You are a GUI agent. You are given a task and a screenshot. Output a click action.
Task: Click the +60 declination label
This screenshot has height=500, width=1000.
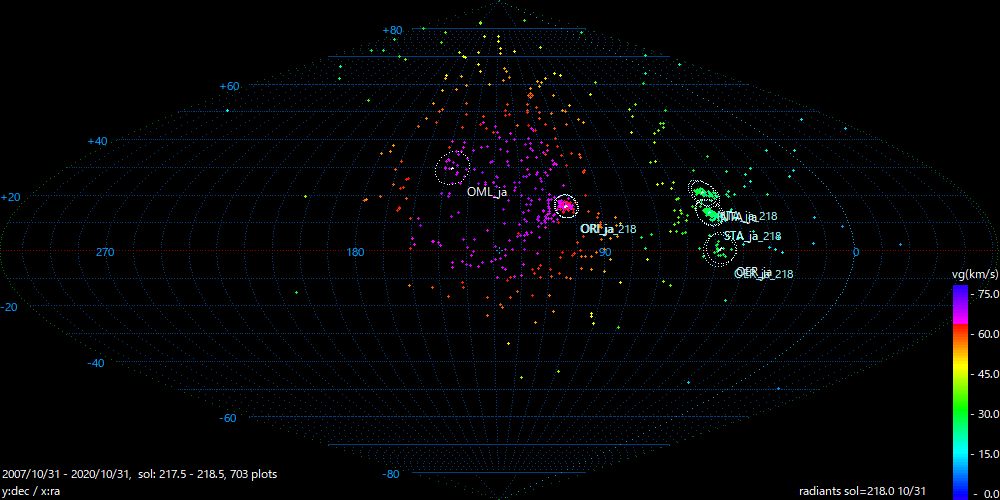coord(230,86)
